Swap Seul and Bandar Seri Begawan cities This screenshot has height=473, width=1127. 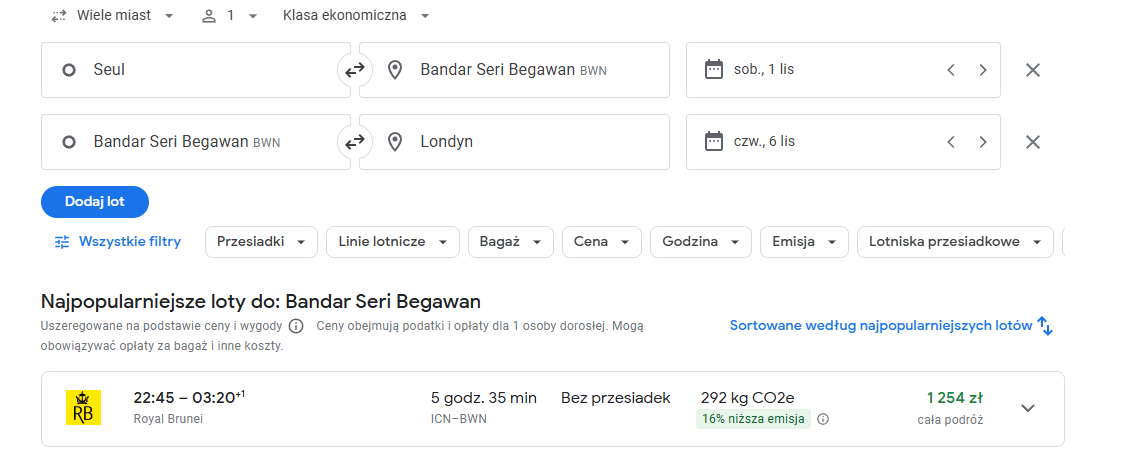pyautogui.click(x=354, y=70)
